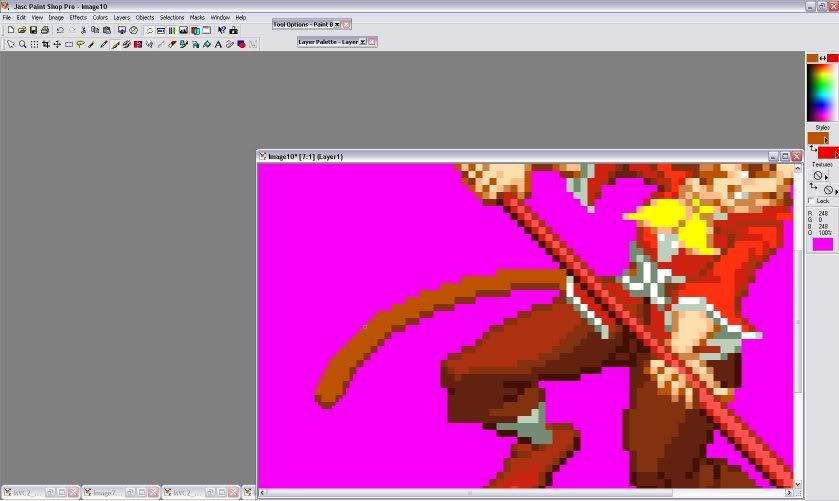The image size is (839, 501).
Task: Click the Styles swap arrows icon
Action: coord(812,148)
